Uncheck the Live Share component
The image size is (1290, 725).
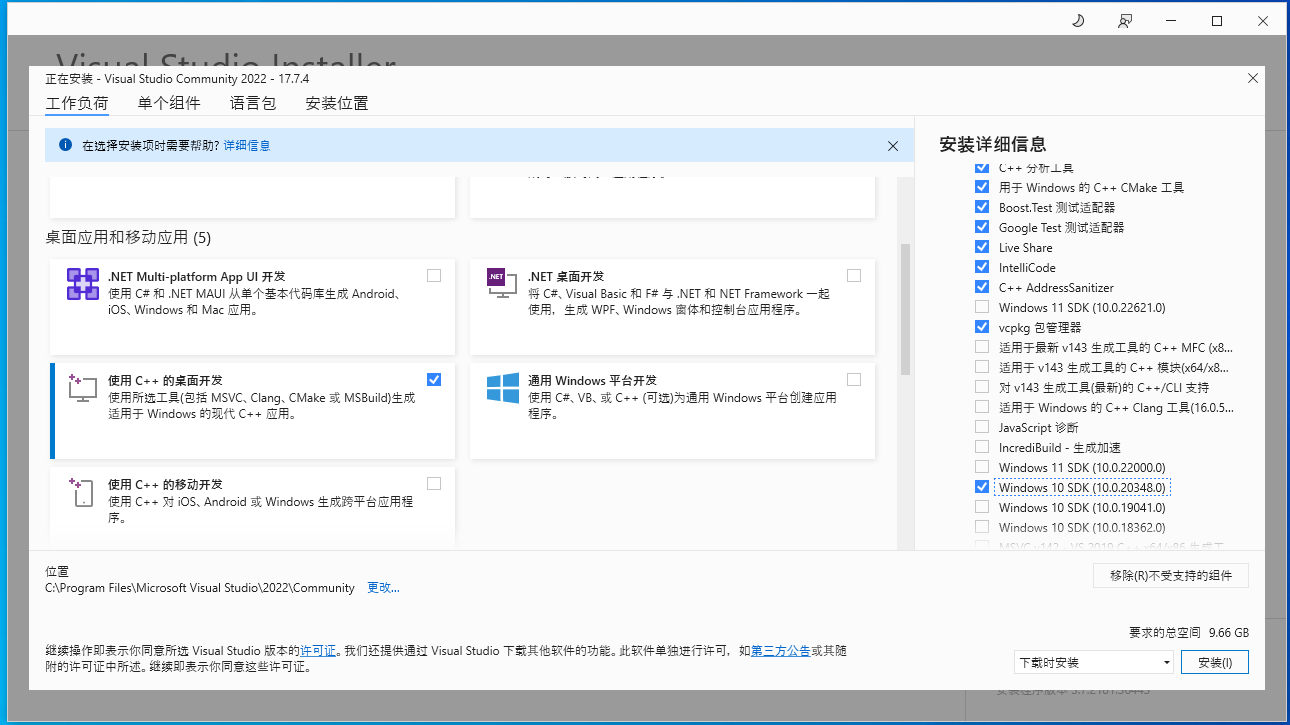pos(981,247)
